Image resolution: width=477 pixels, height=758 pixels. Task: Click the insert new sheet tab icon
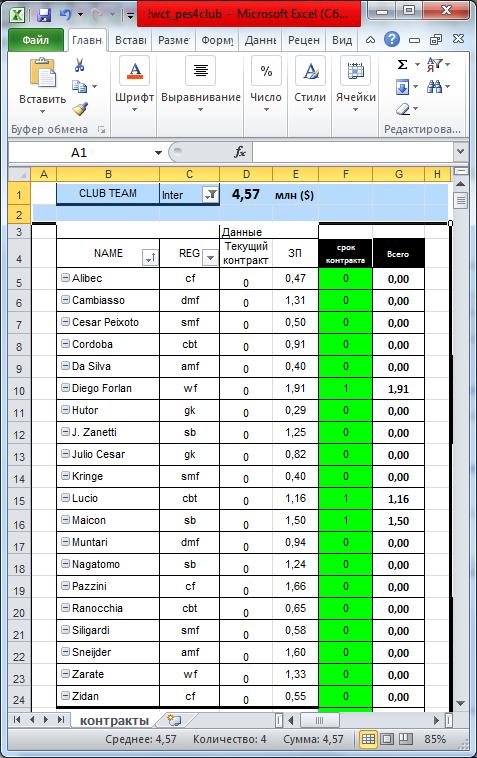(173, 720)
